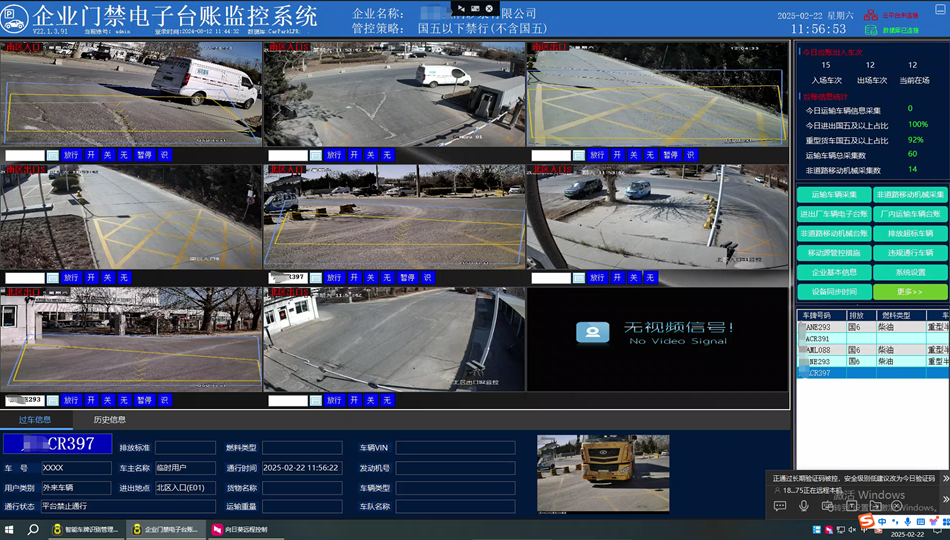Viewport: 950px width, 540px height.
Task: Click the system logo icon in title bar
Action: pos(15,15)
